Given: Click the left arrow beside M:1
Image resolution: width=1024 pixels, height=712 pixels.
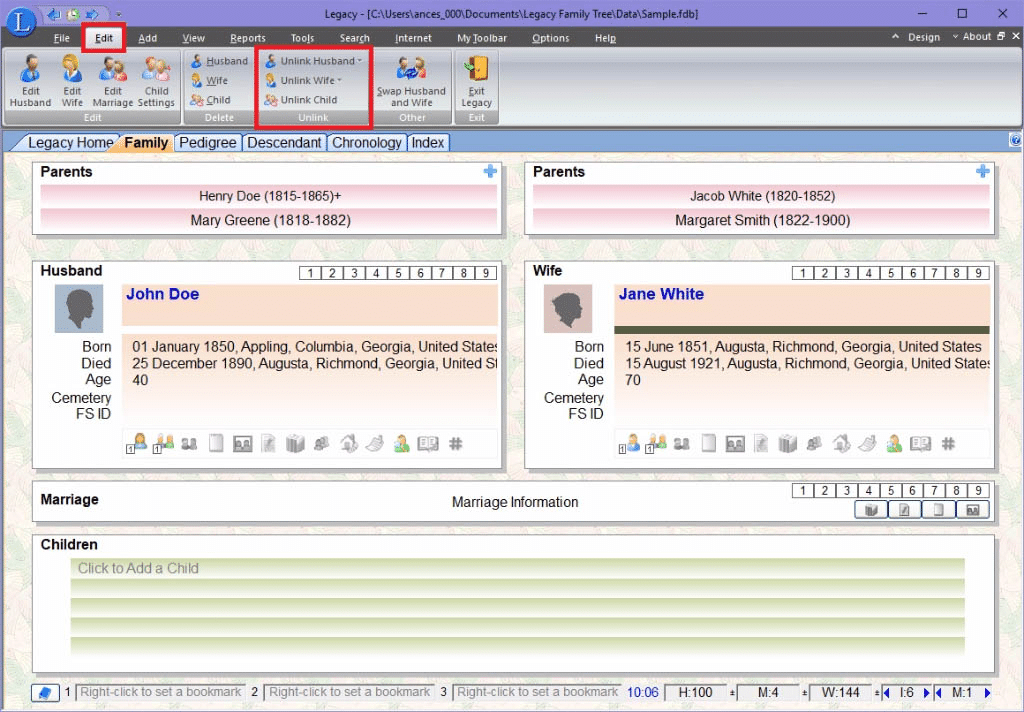Looking at the screenshot, I should [938, 692].
